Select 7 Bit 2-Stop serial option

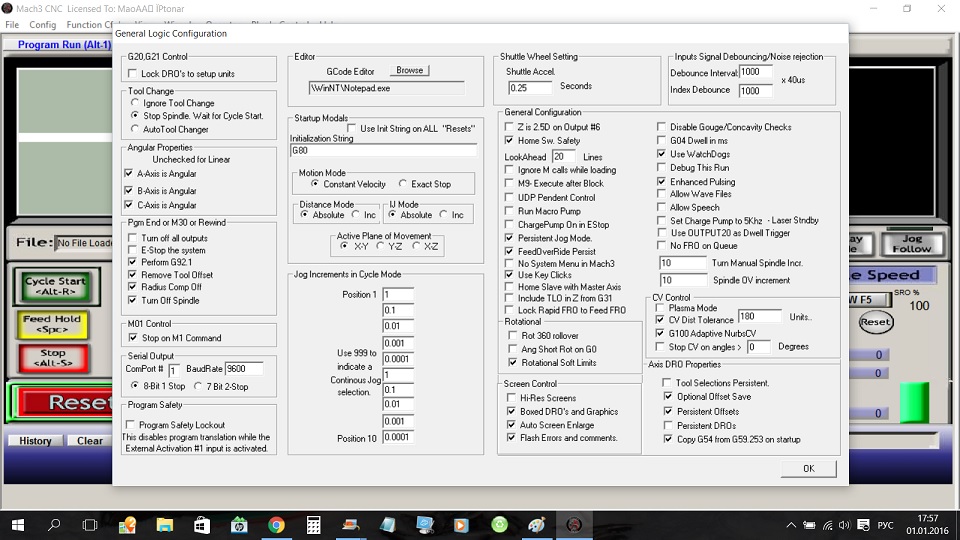point(198,386)
